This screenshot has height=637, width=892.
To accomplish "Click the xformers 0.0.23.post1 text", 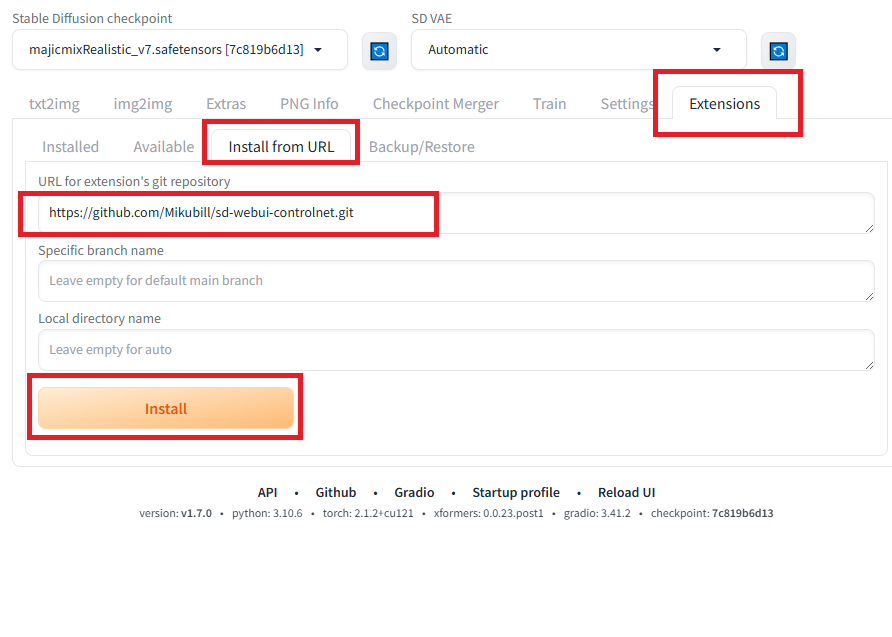I will [489, 514].
